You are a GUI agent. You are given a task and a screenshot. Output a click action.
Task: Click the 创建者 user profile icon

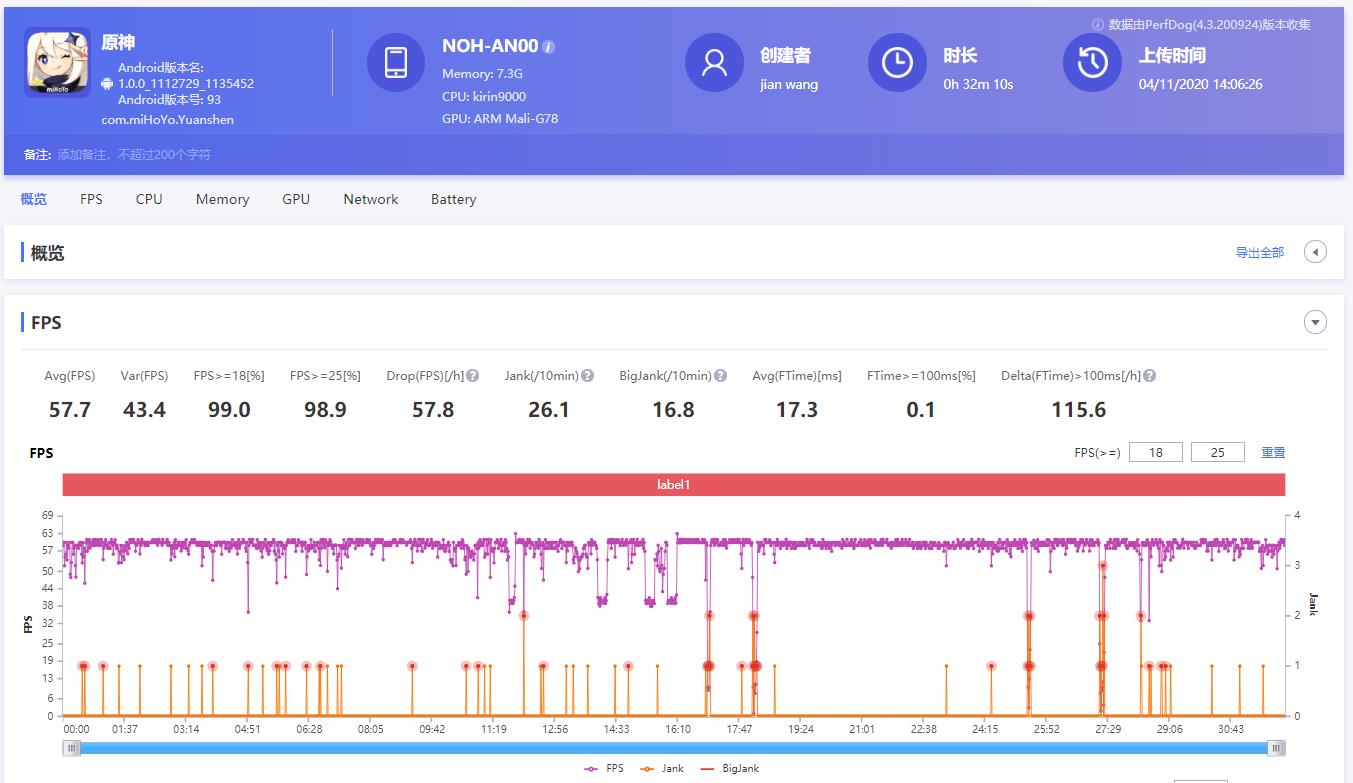point(714,63)
